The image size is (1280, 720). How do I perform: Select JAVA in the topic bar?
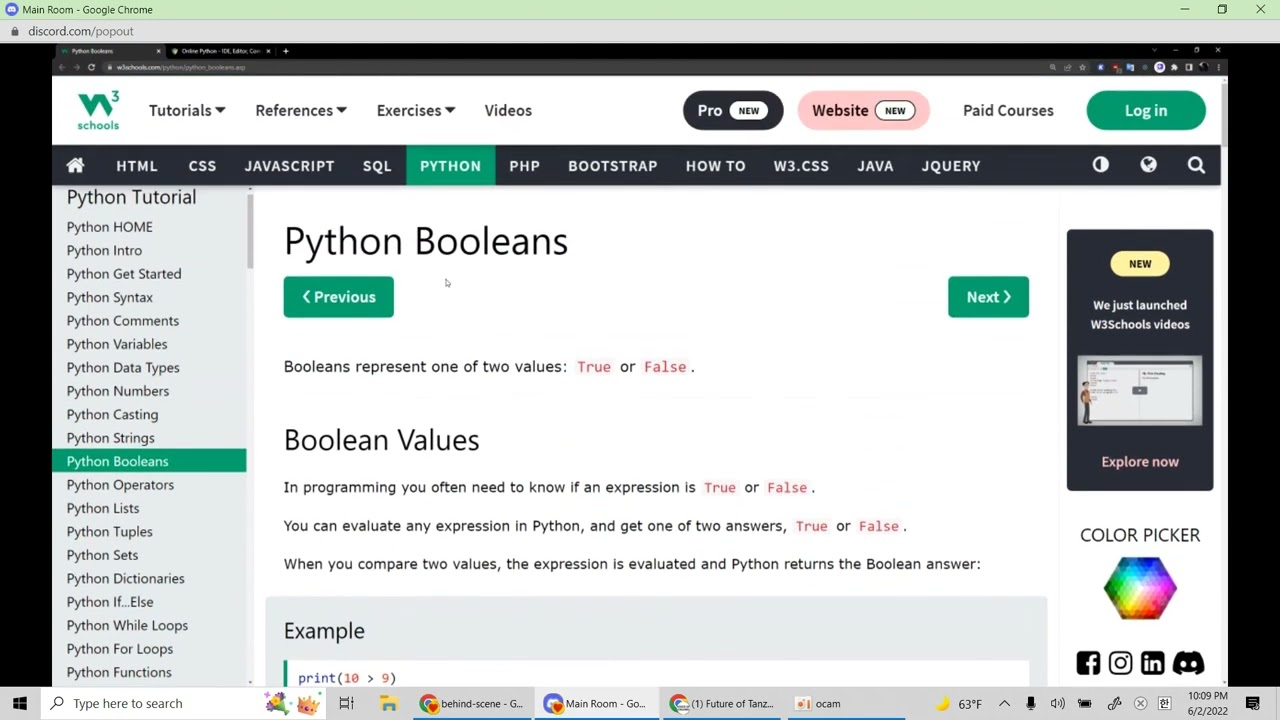(875, 165)
